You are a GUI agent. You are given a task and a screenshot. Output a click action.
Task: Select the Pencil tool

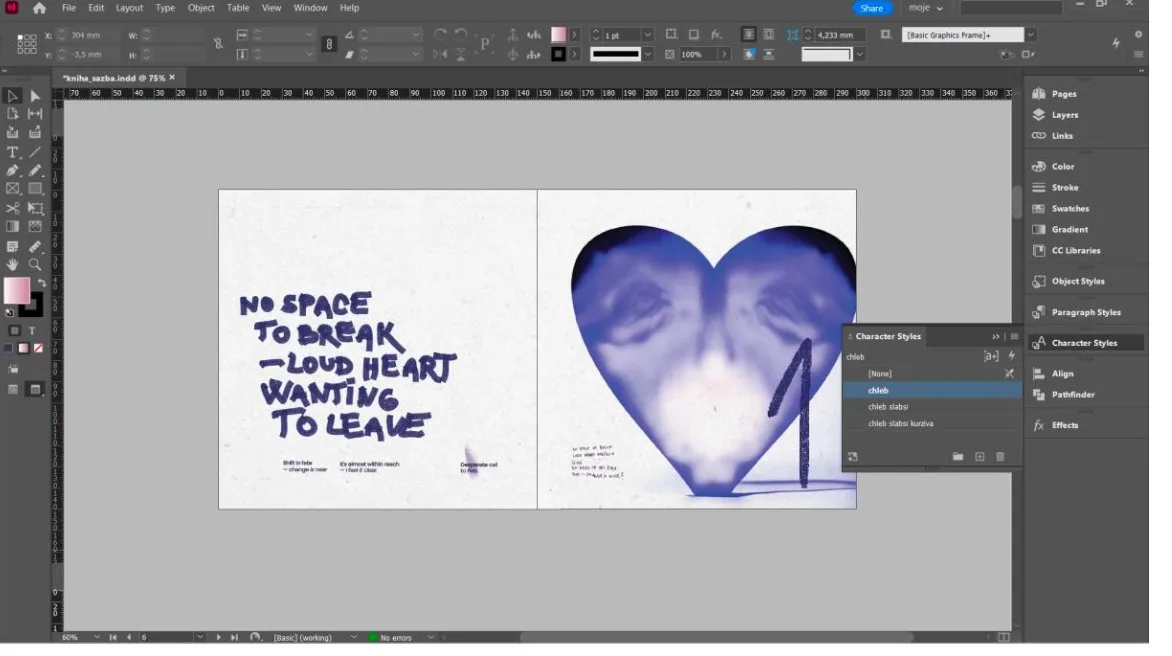point(35,170)
